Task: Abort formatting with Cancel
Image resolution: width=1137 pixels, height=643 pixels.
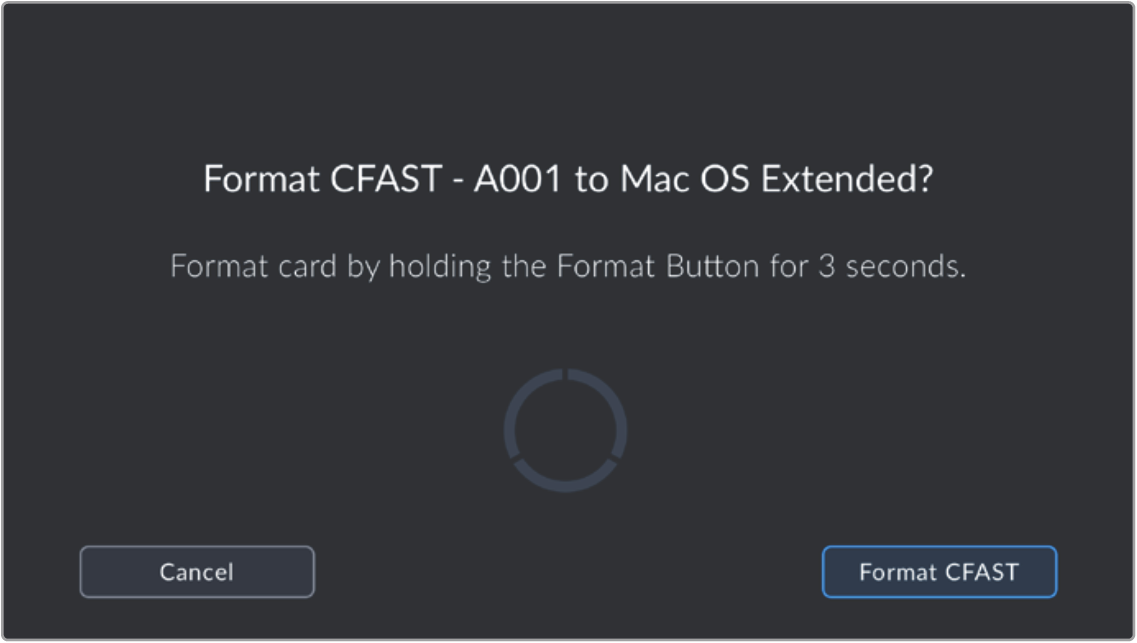Action: tap(197, 572)
